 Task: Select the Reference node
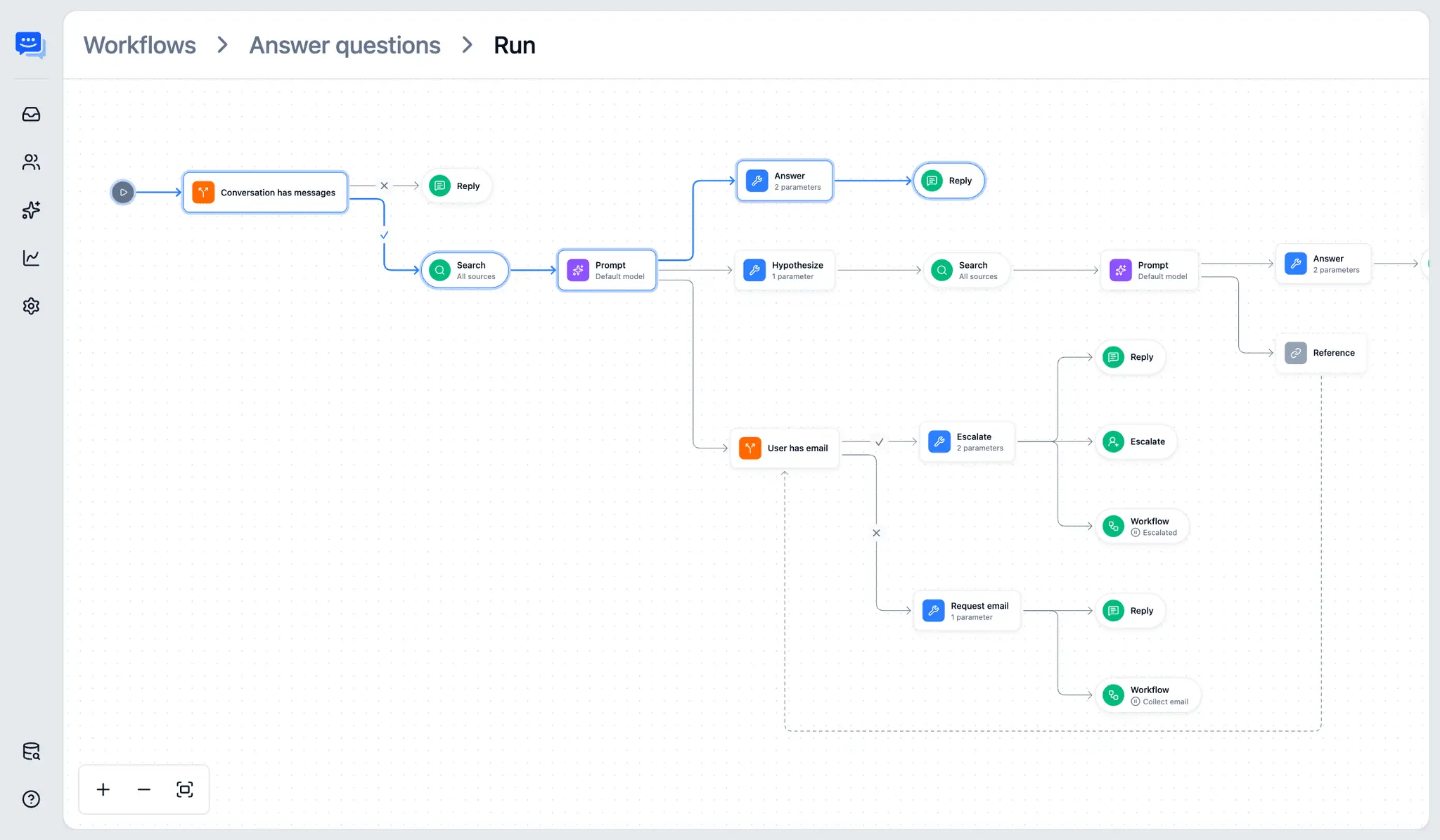[1321, 353]
